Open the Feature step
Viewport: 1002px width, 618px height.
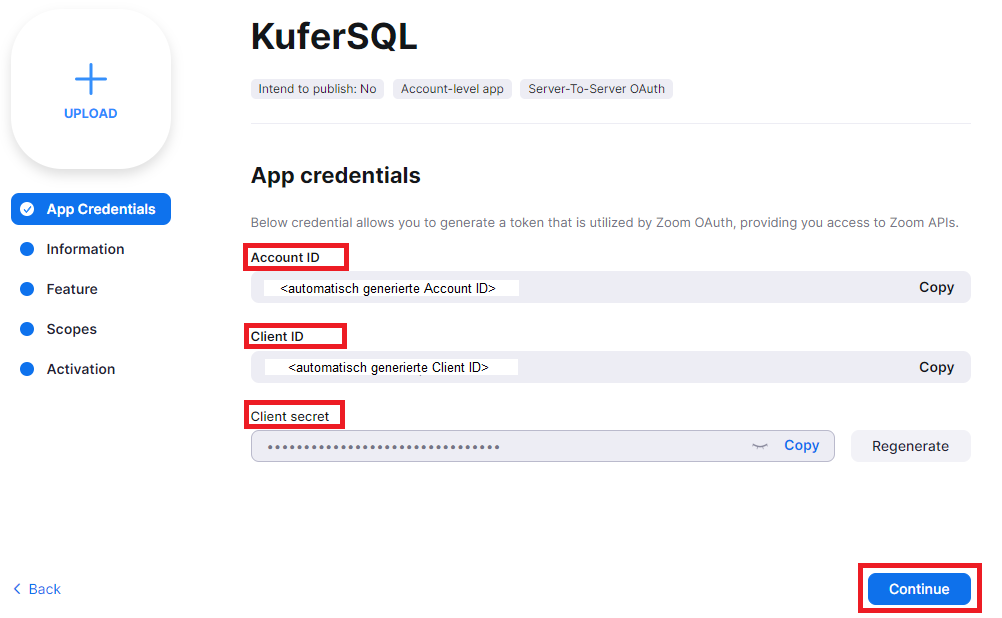click(x=72, y=290)
